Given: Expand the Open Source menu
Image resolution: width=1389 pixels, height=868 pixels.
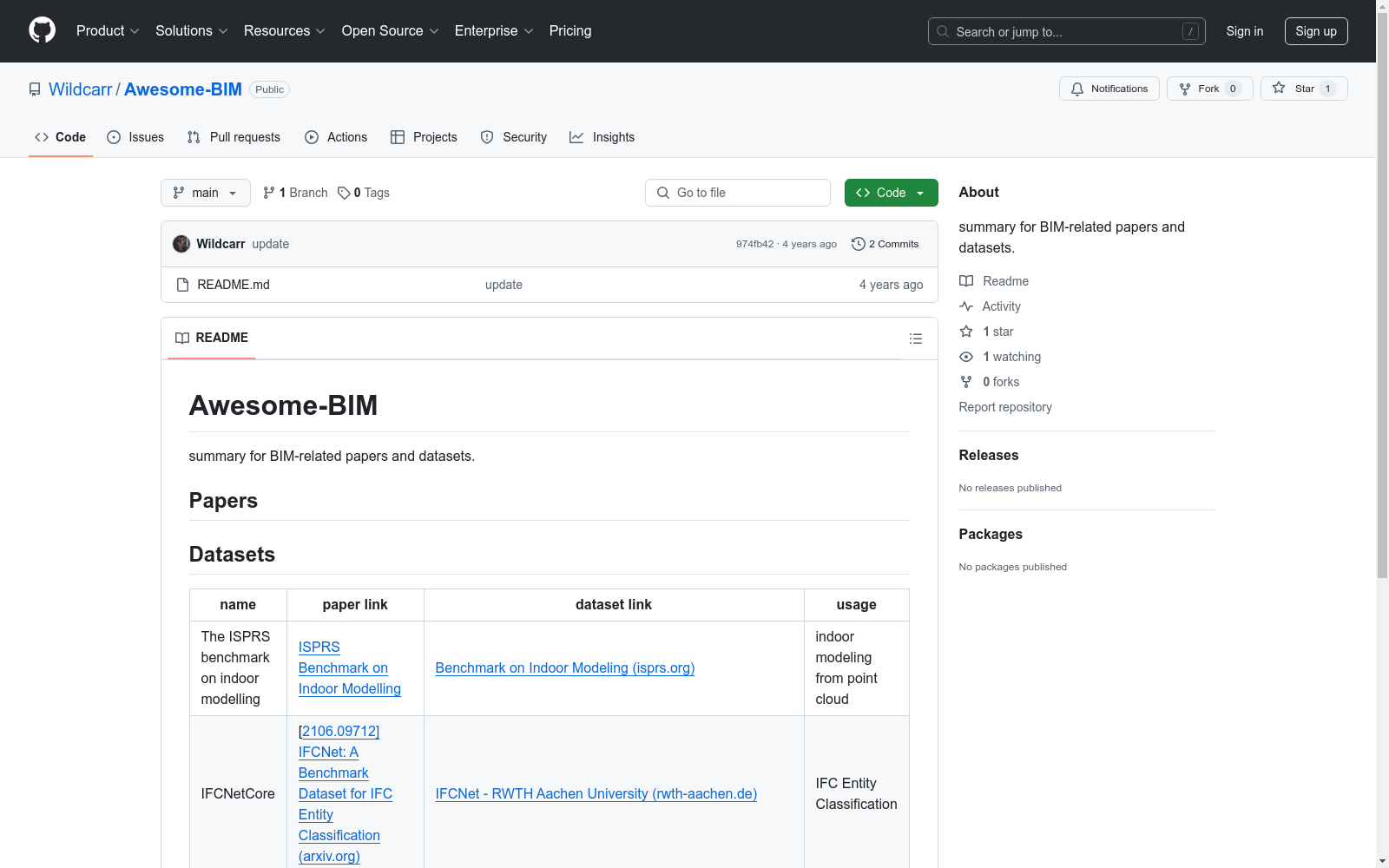Looking at the screenshot, I should click(x=391, y=31).
